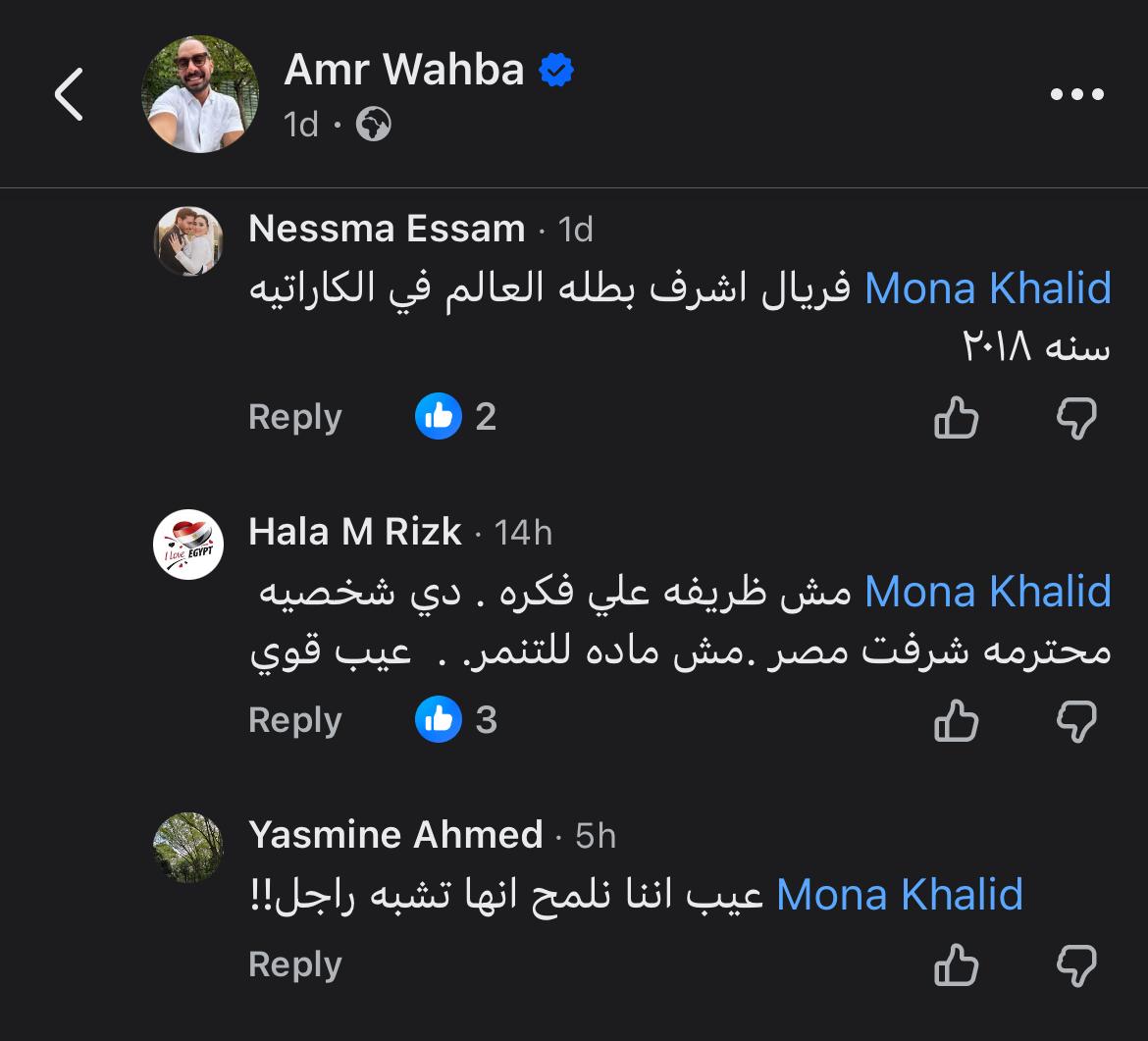The image size is (1148, 1041).
Task: Click the blue verified badge beside Amr Wahba
Action: click(556, 69)
